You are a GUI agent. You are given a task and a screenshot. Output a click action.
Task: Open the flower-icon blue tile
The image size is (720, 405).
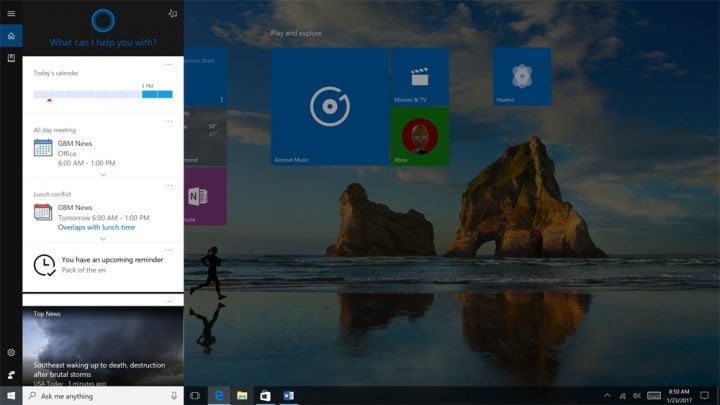coord(522,77)
